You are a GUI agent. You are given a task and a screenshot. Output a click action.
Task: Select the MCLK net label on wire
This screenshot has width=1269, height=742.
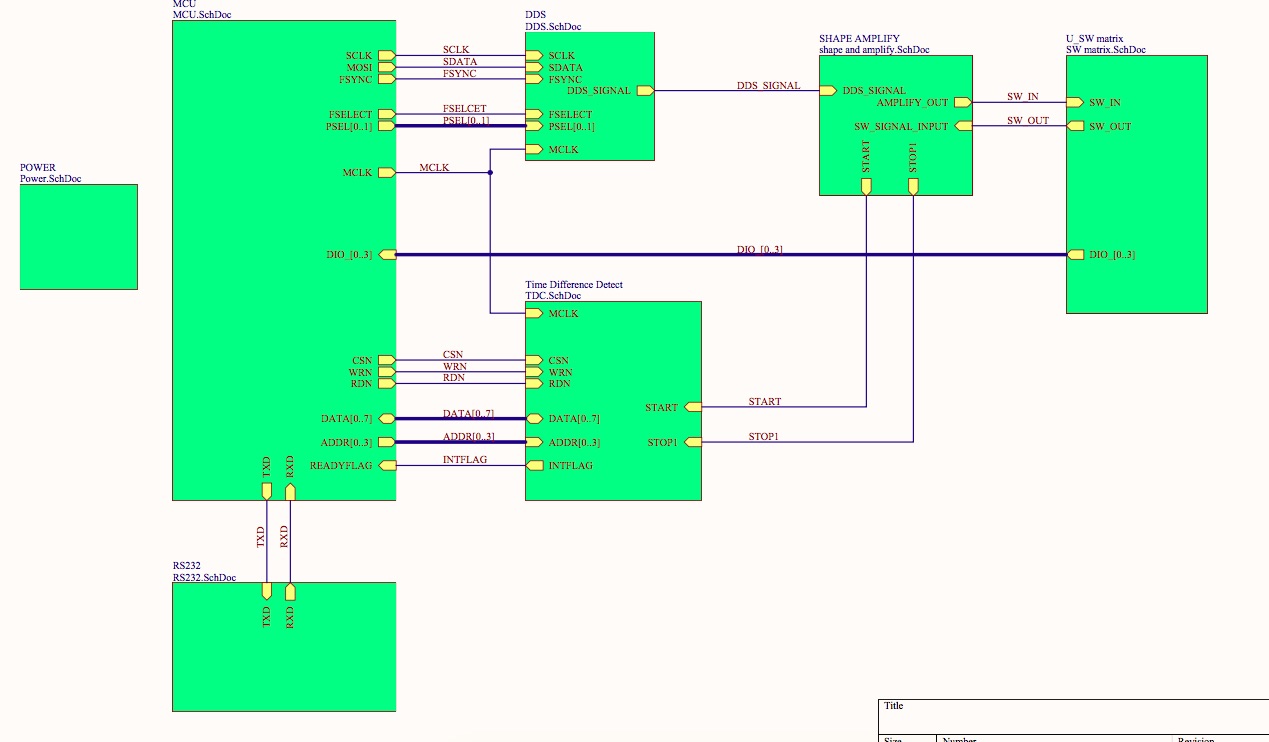coord(434,168)
